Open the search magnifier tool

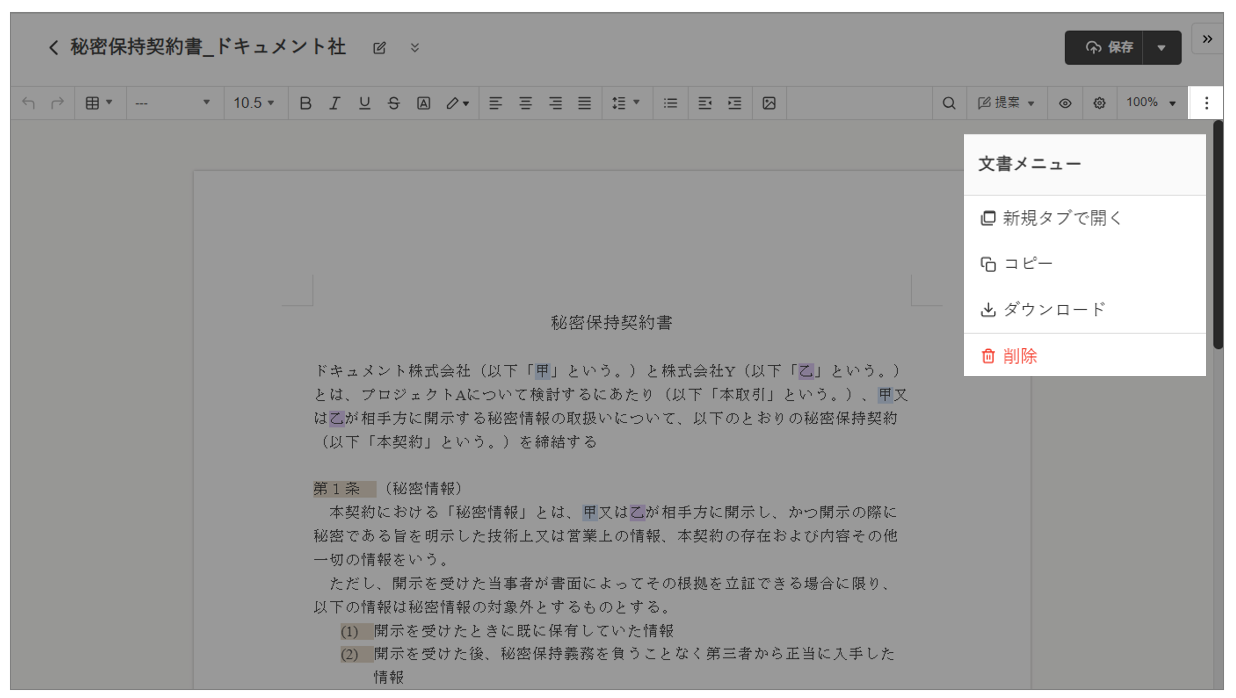coord(949,103)
